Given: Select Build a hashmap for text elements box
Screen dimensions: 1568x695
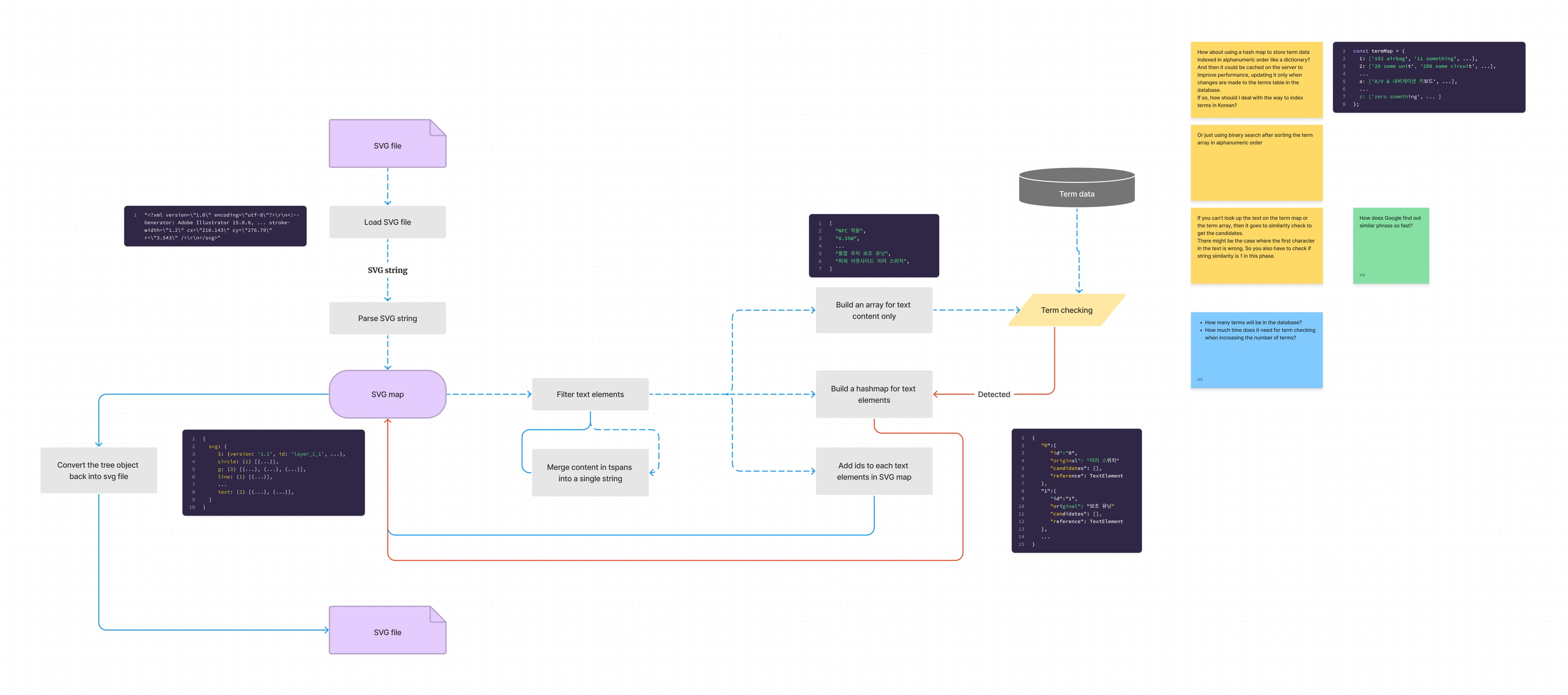Looking at the screenshot, I should (873, 394).
